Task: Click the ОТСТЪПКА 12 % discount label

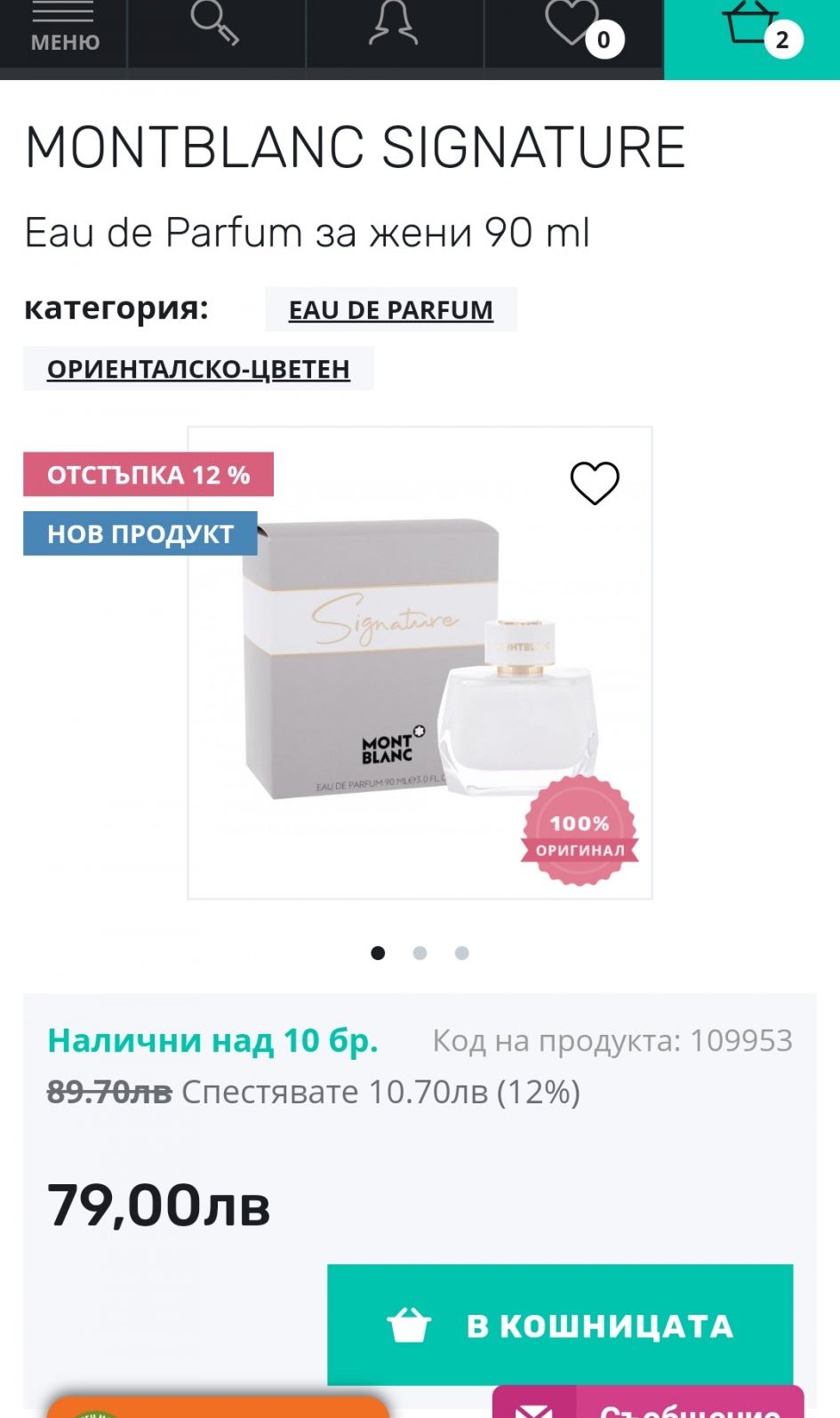Action: [x=148, y=475]
